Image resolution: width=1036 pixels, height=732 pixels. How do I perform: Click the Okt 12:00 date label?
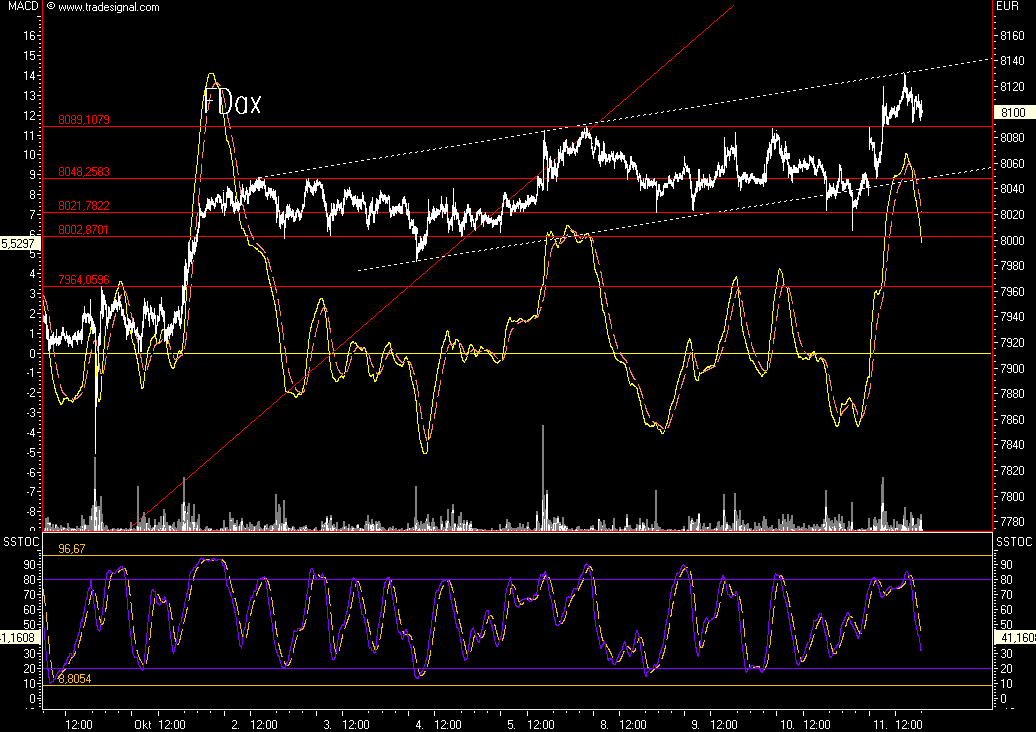(159, 723)
